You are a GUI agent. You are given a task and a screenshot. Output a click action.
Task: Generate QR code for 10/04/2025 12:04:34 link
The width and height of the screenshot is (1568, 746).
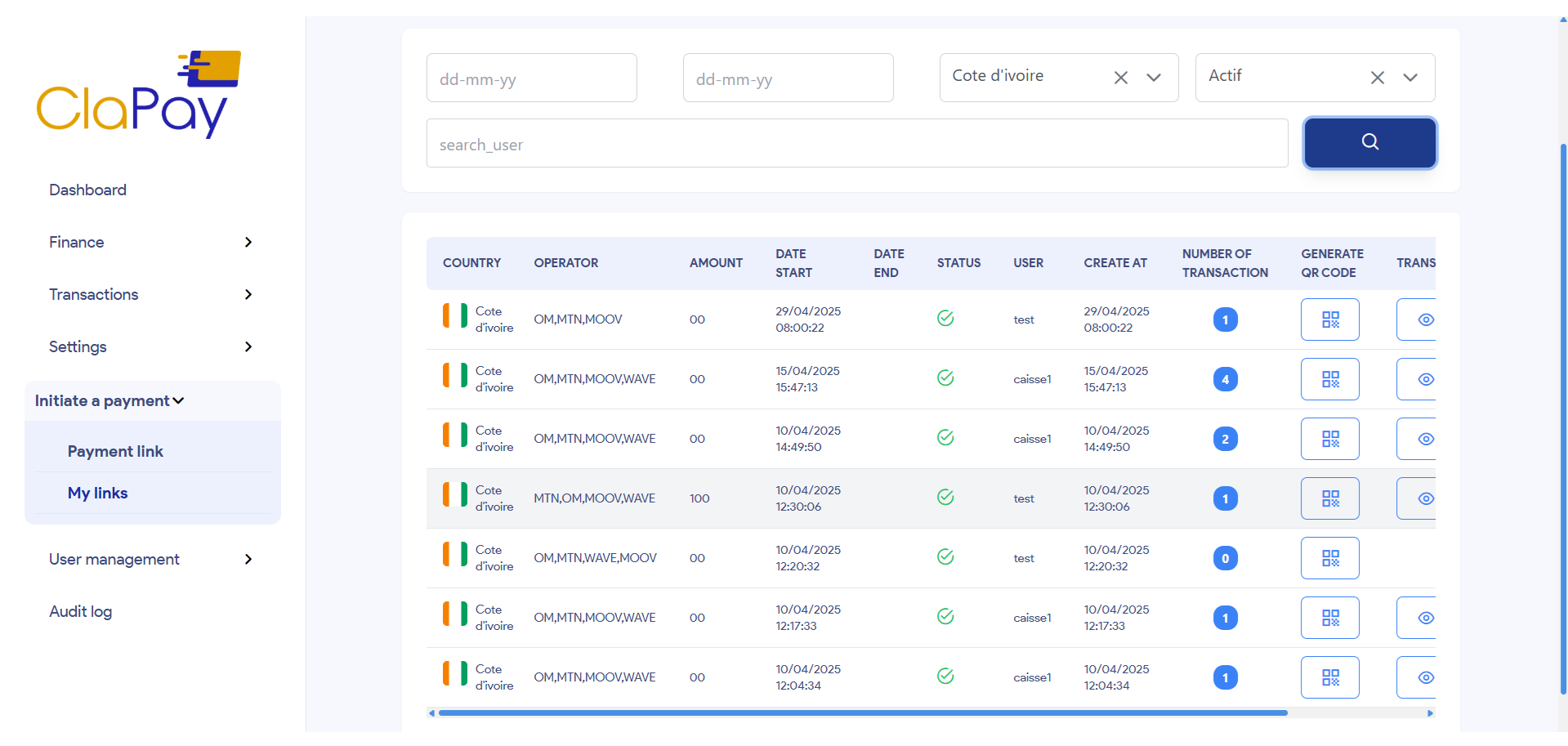pos(1329,677)
